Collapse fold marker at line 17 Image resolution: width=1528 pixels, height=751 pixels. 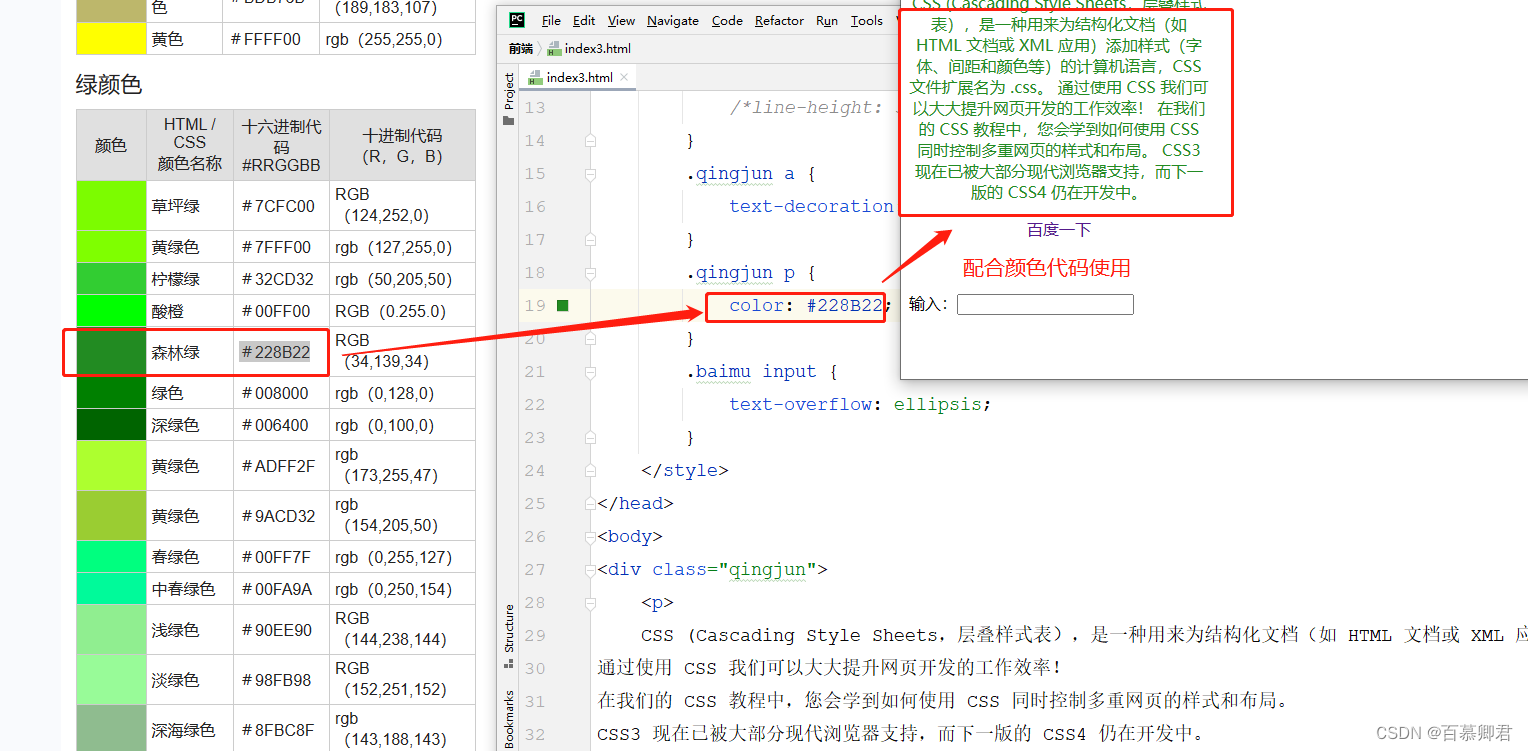click(590, 240)
